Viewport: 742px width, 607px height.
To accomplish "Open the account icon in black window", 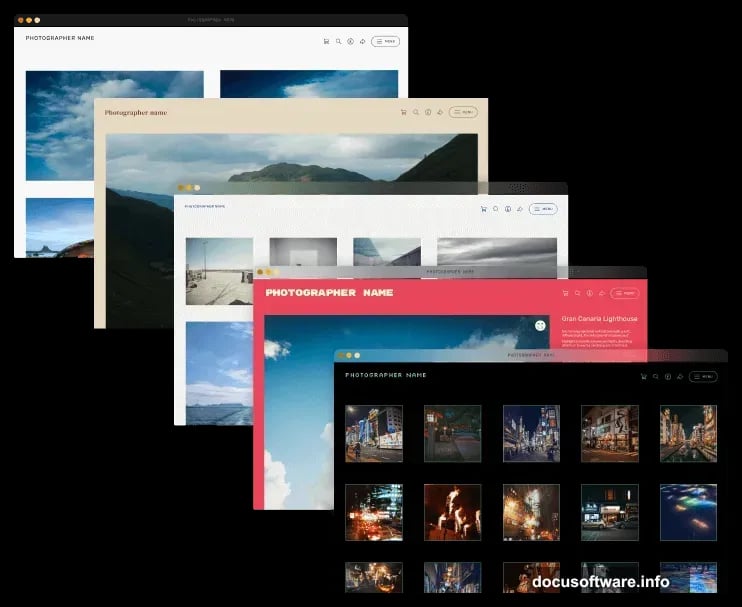I will 668,377.
